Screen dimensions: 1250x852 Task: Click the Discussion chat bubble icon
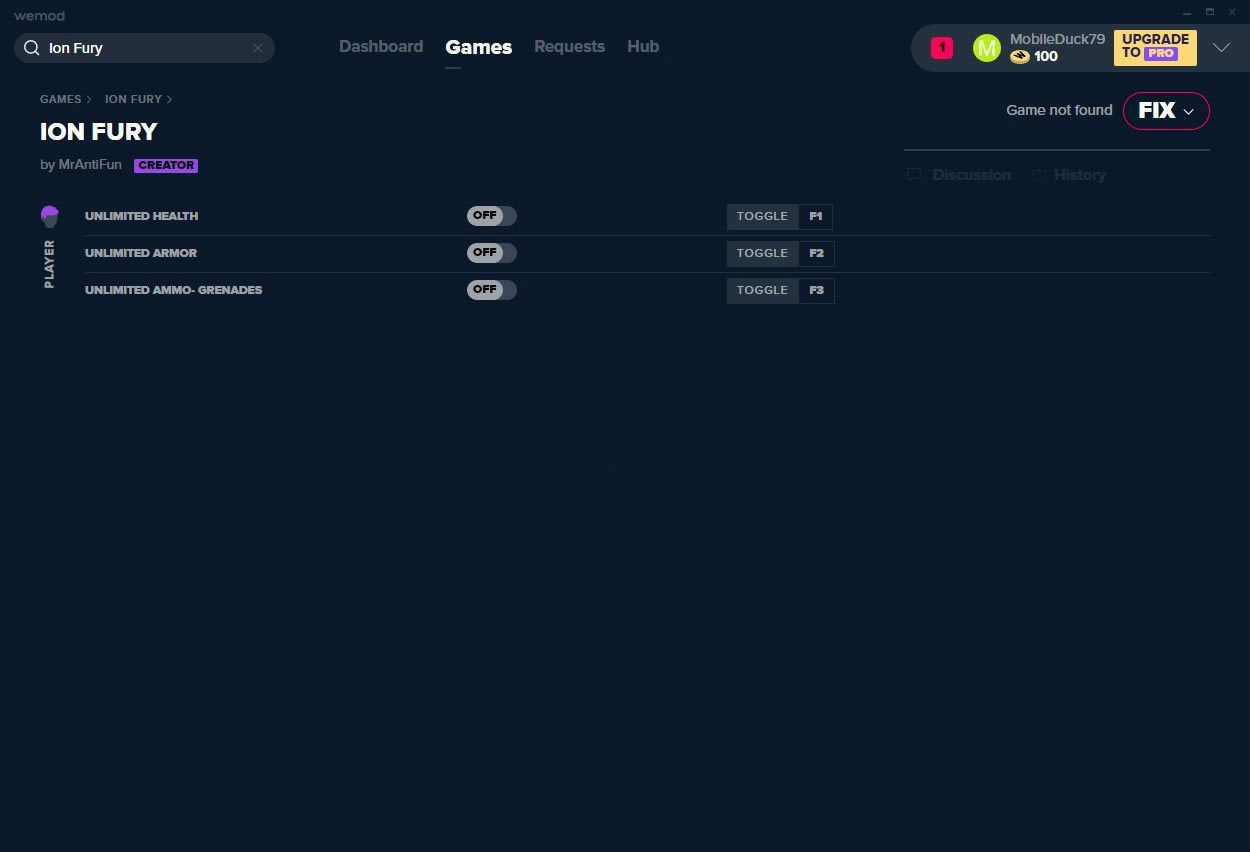click(x=914, y=175)
